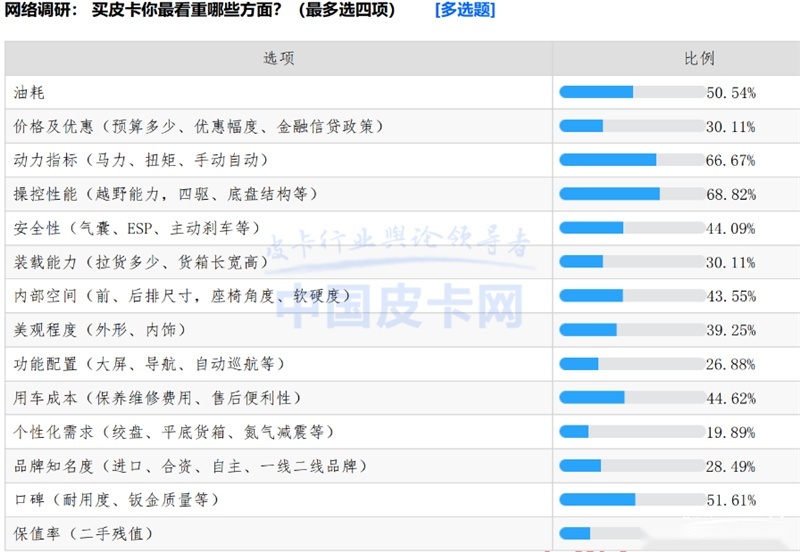The height and width of the screenshot is (552, 800).
Task: Select the 保值率 option text
Action: click(x=83, y=534)
